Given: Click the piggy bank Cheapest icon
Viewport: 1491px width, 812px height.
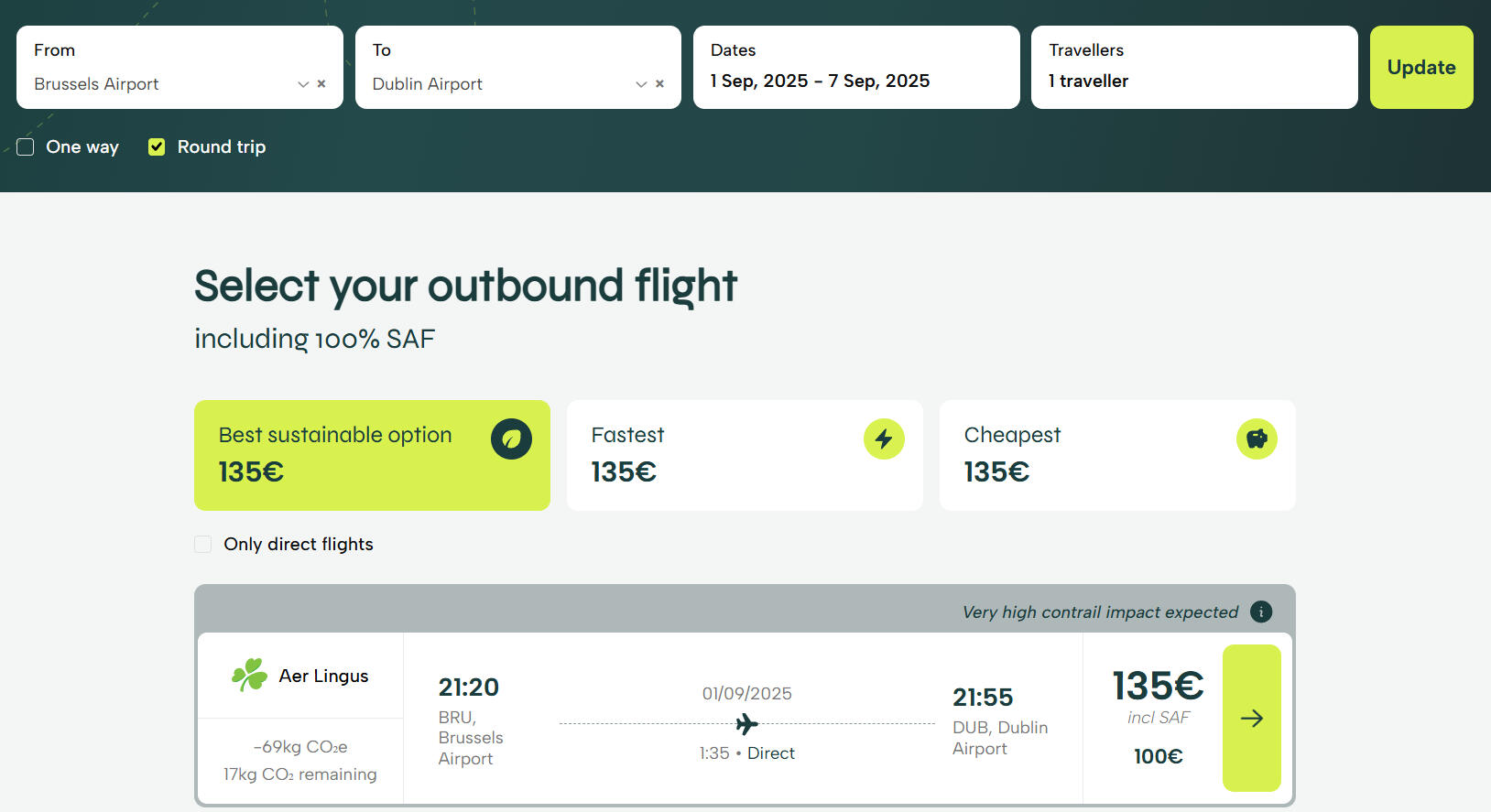Looking at the screenshot, I should 1257,439.
